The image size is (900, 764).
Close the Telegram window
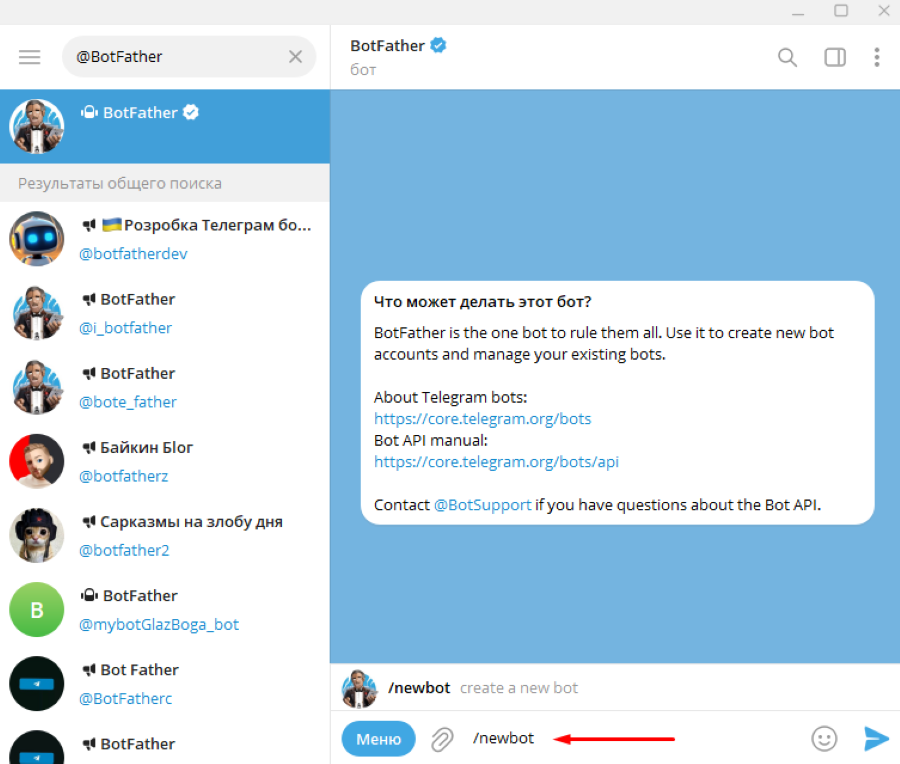pyautogui.click(x=884, y=11)
